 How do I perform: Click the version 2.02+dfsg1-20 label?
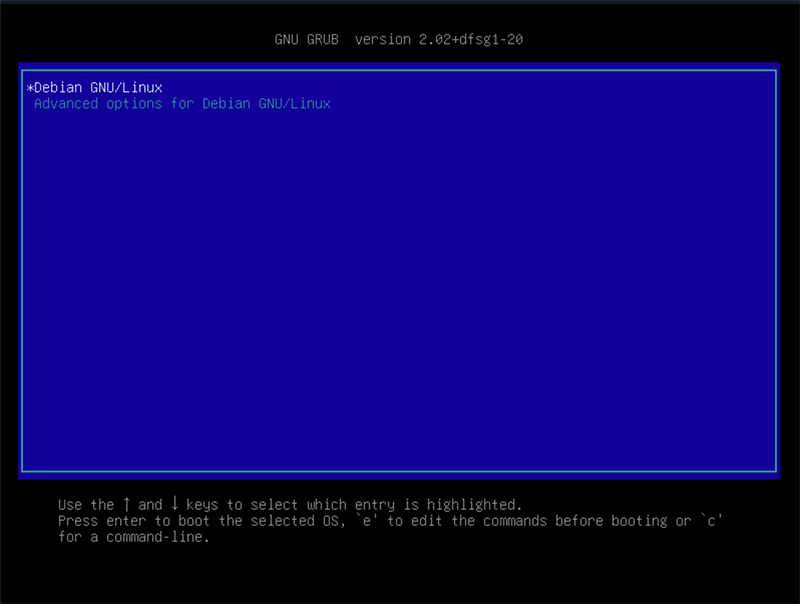click(x=439, y=39)
